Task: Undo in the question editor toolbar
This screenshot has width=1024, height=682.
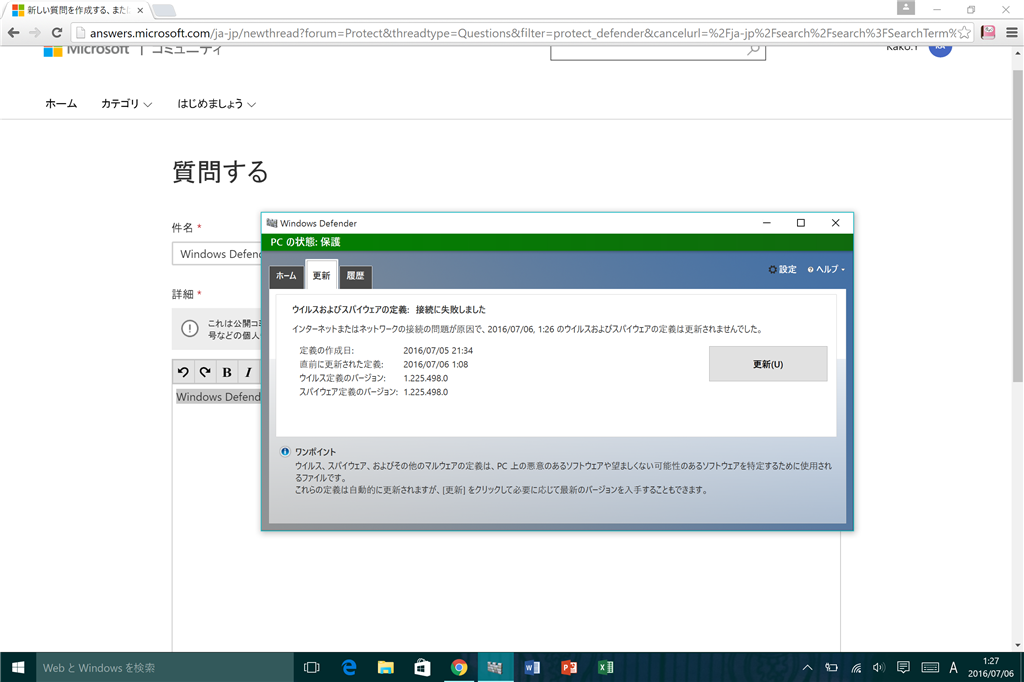Action: coord(184,372)
